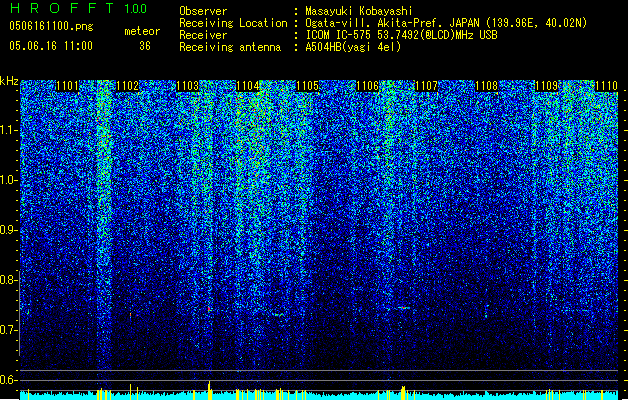Click the 0.9 kHz axis label
Screen dimensions: 629x400
coord(9,230)
